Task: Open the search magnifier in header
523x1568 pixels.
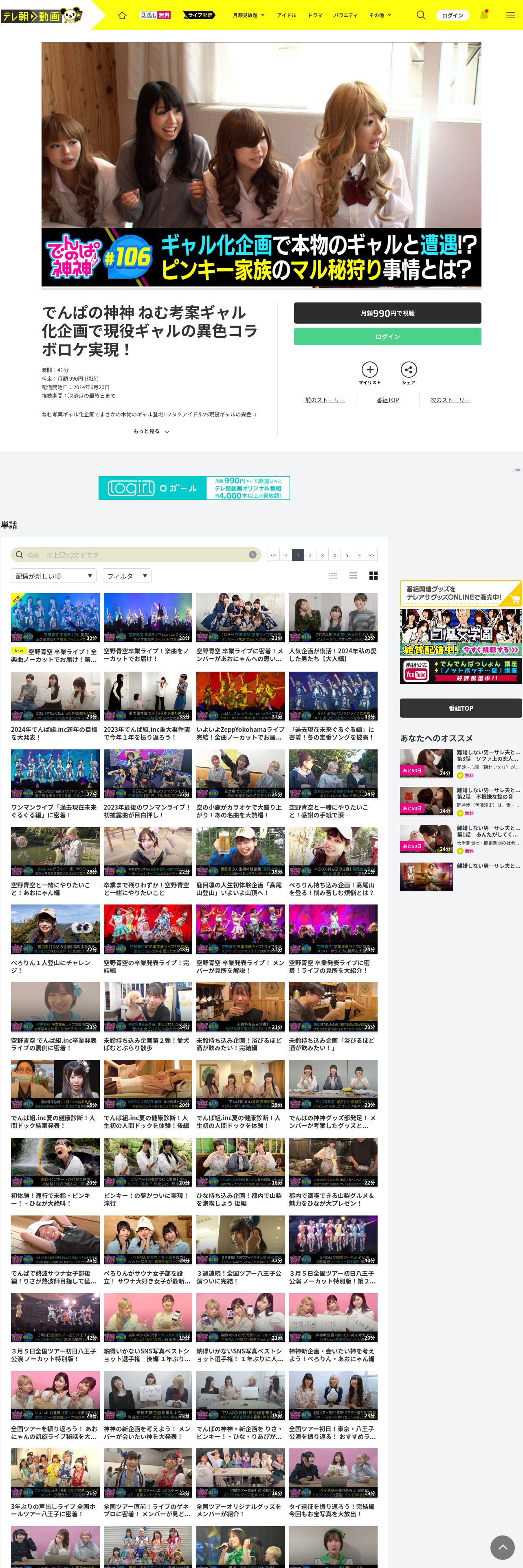Action: pos(421,15)
